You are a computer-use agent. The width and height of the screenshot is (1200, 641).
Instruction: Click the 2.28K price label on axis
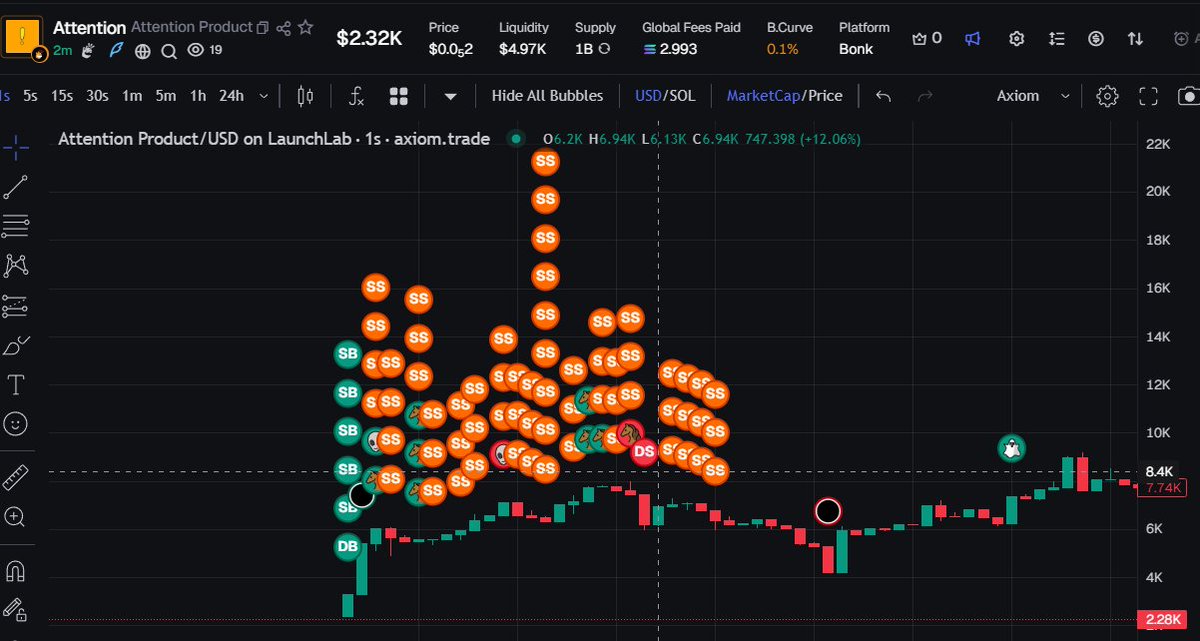click(1164, 619)
